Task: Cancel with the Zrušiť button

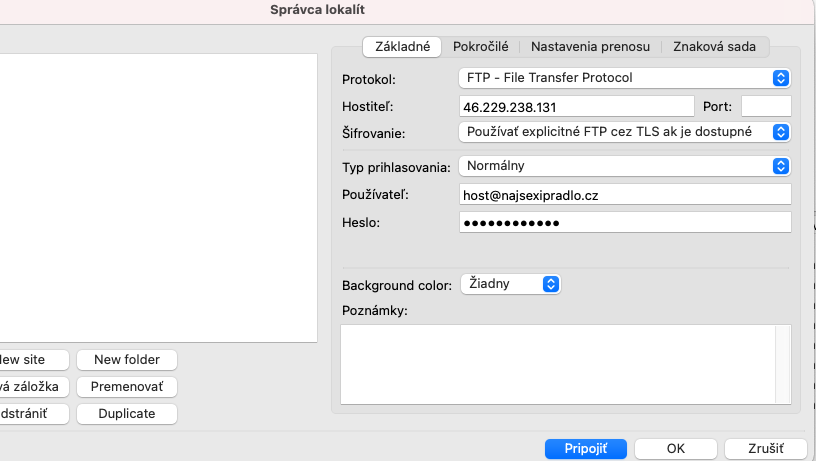Action: tap(766, 449)
